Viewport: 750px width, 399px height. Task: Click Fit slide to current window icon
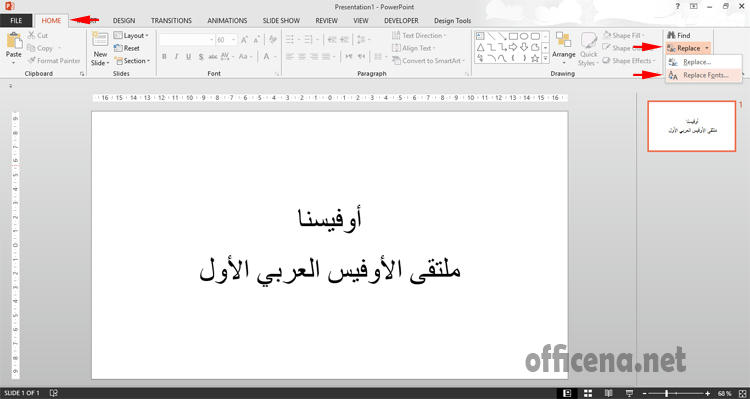pos(742,393)
